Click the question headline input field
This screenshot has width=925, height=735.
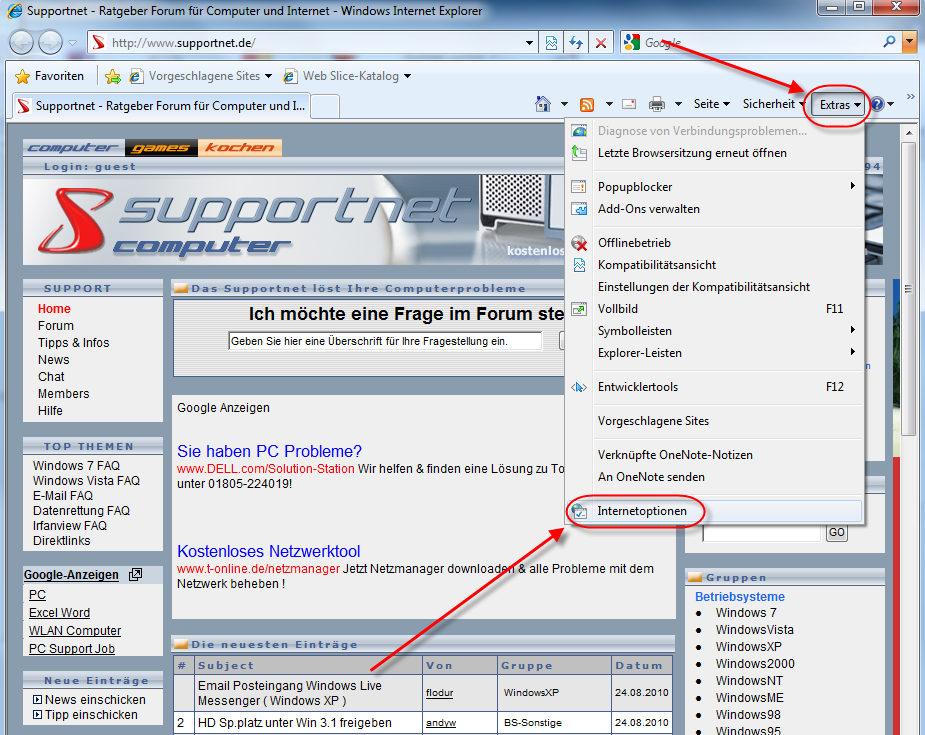(385, 341)
